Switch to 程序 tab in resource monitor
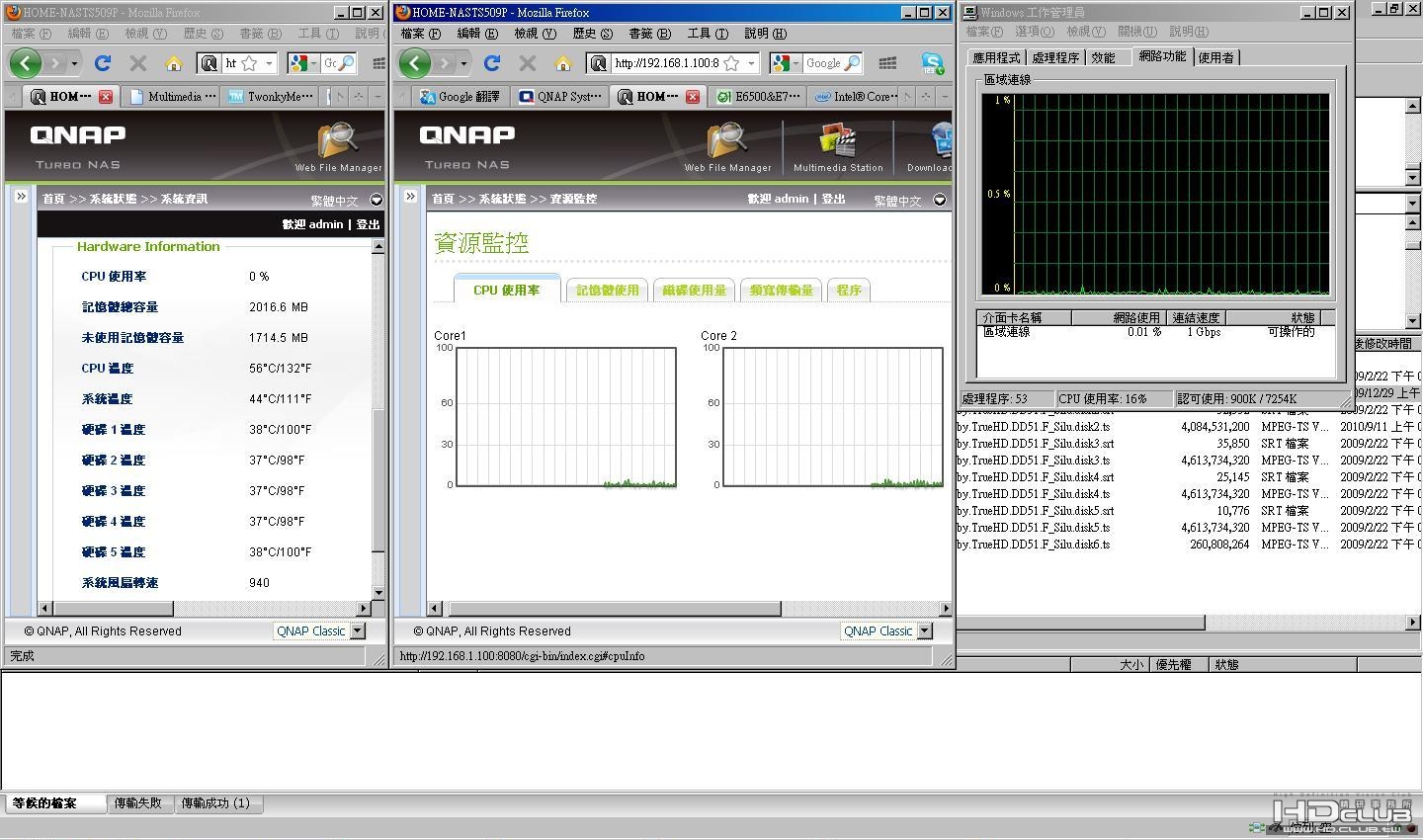Viewport: 1423px width, 840px height. tap(849, 290)
